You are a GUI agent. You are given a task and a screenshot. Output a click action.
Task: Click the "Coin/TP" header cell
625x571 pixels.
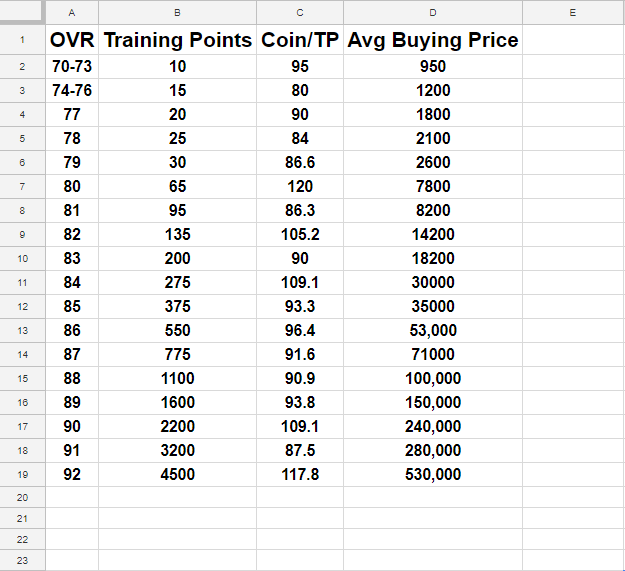tap(300, 41)
